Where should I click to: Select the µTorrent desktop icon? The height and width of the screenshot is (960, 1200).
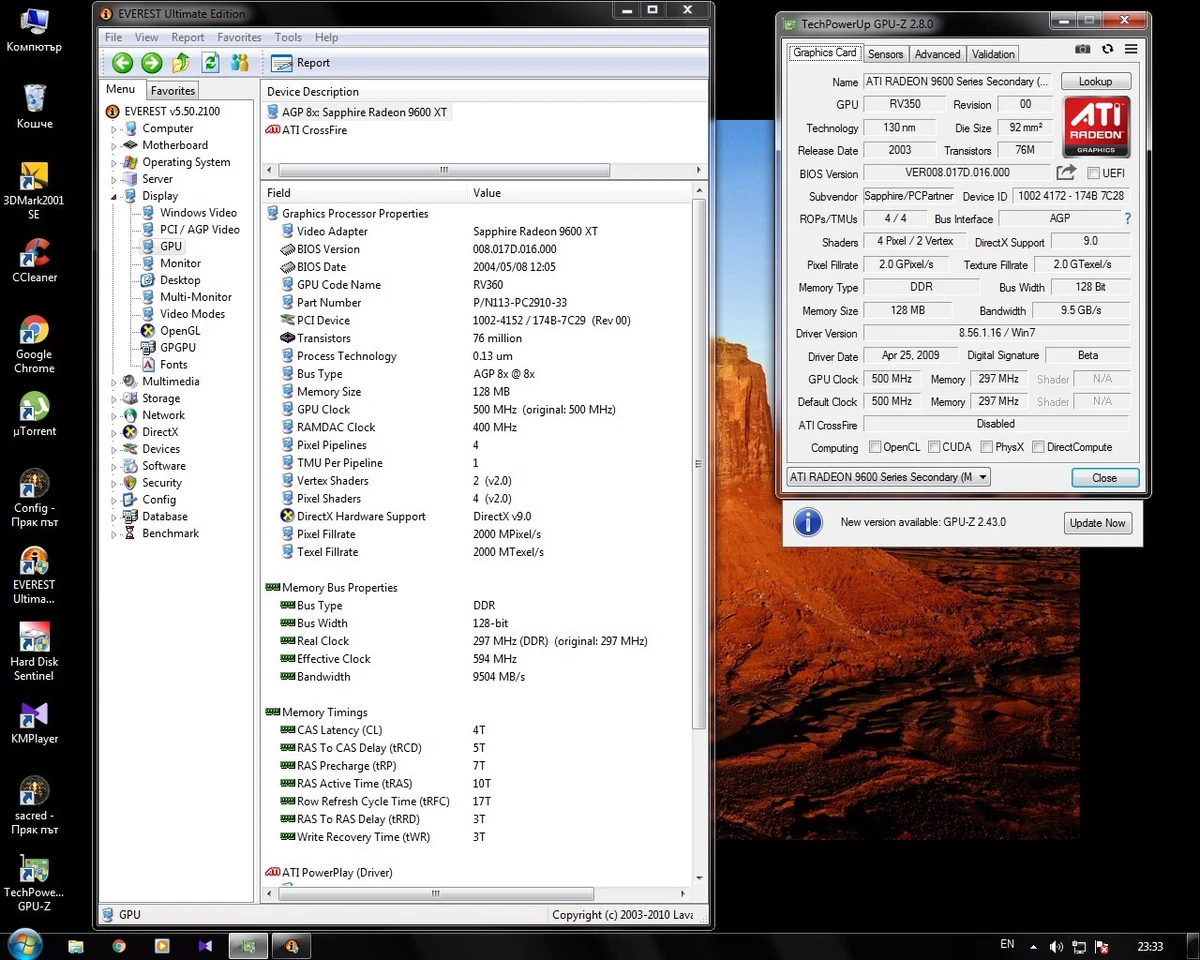34,414
